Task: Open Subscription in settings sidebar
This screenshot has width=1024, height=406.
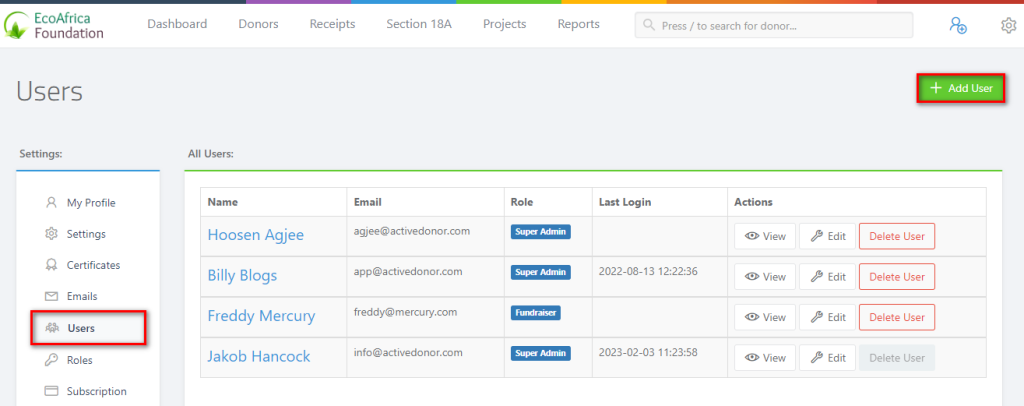Action: pyautogui.click(x=97, y=391)
